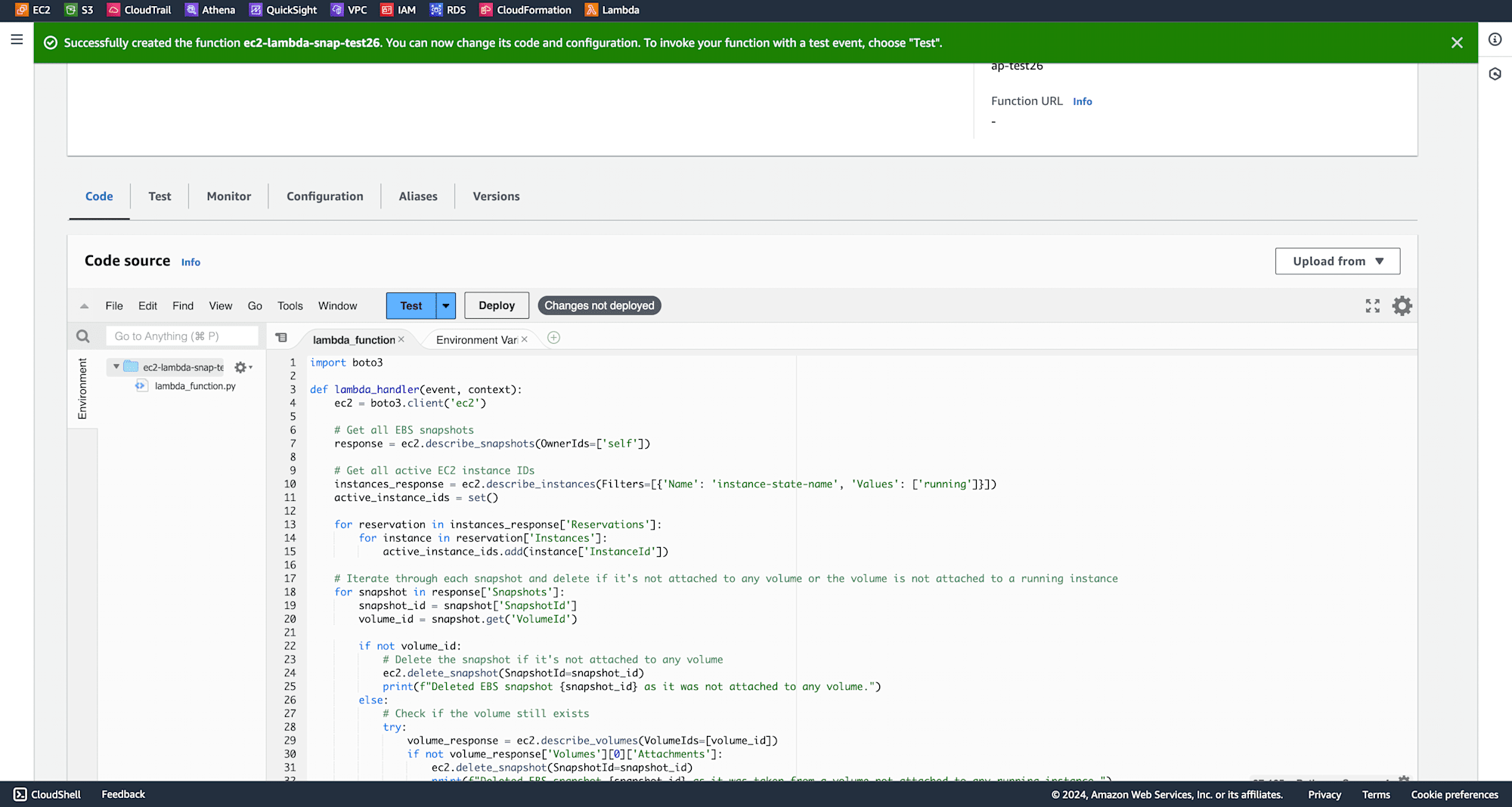Open Cookie preferences in footer

coord(1455,794)
